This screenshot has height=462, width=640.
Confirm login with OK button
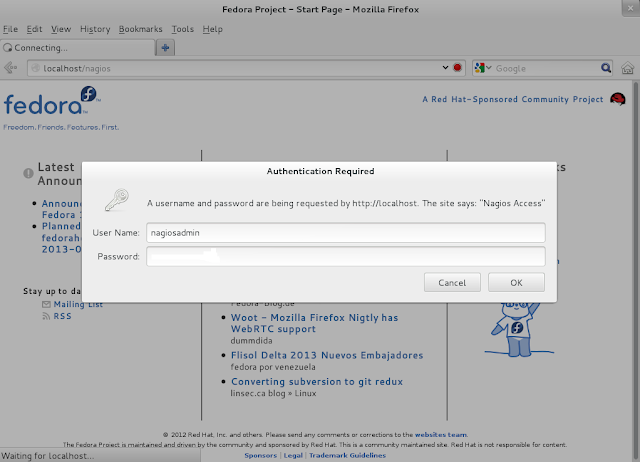516,282
